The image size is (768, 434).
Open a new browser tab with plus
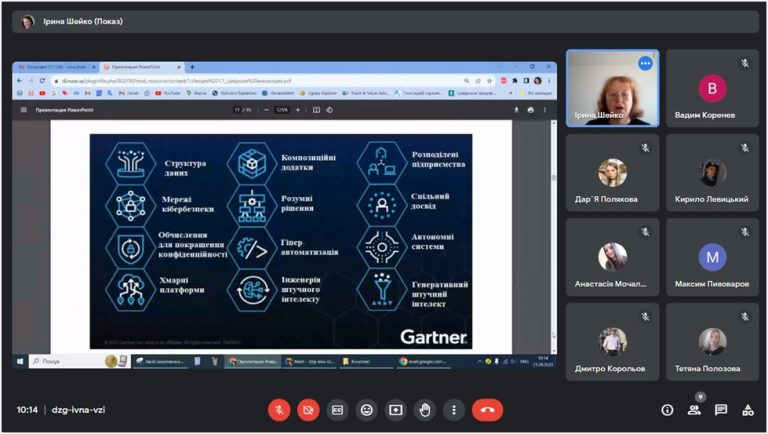click(x=192, y=67)
